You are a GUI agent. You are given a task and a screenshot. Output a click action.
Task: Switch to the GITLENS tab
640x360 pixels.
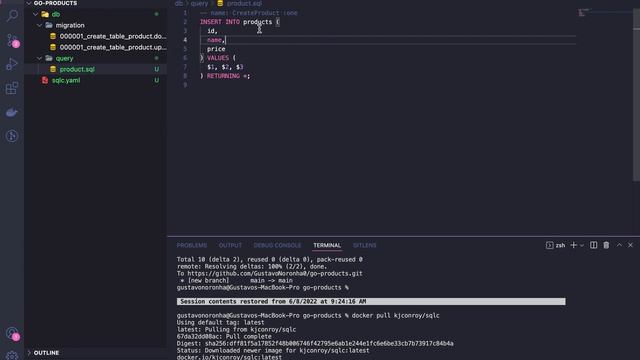click(x=364, y=245)
